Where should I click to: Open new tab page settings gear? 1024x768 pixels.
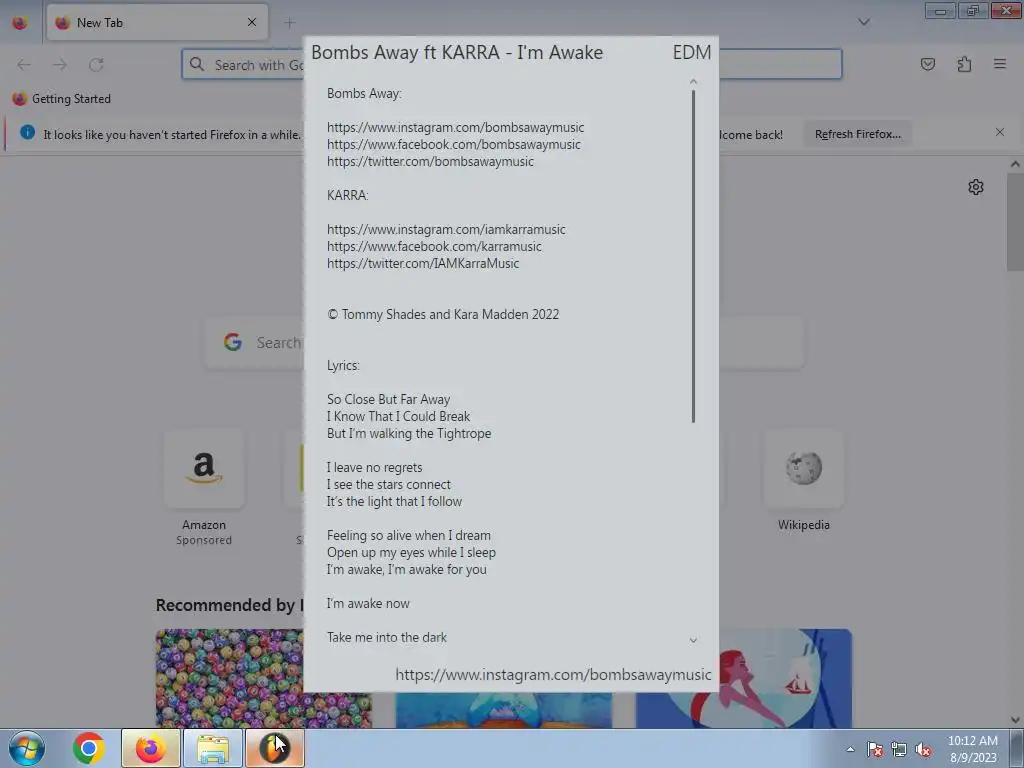click(976, 187)
